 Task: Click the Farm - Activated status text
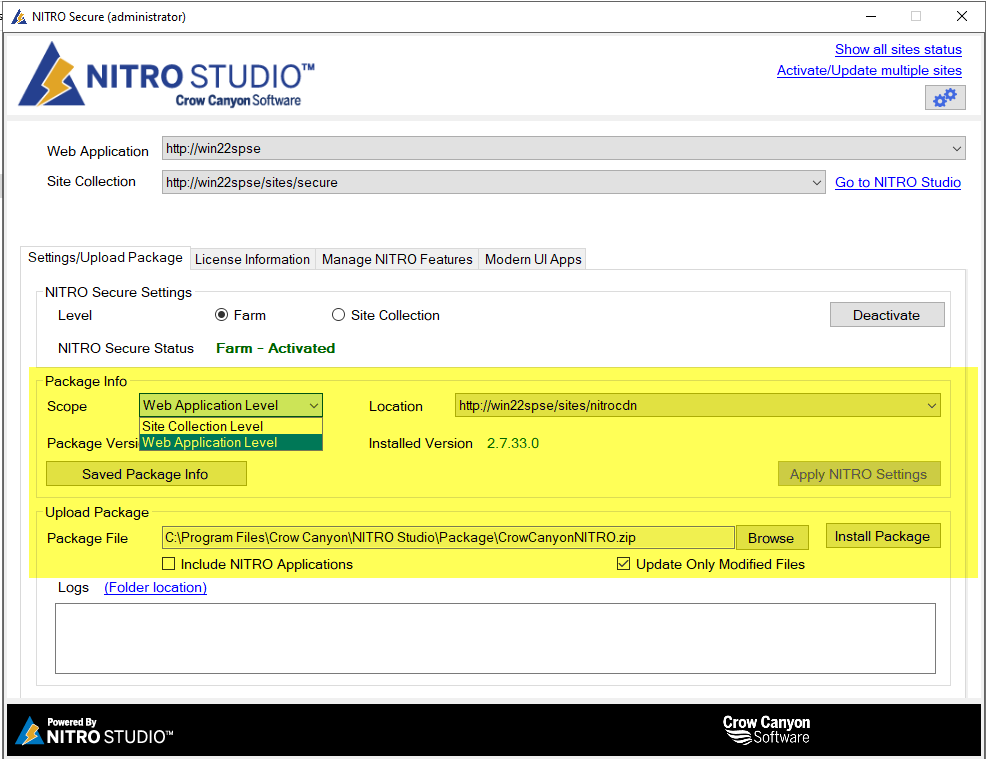(275, 348)
